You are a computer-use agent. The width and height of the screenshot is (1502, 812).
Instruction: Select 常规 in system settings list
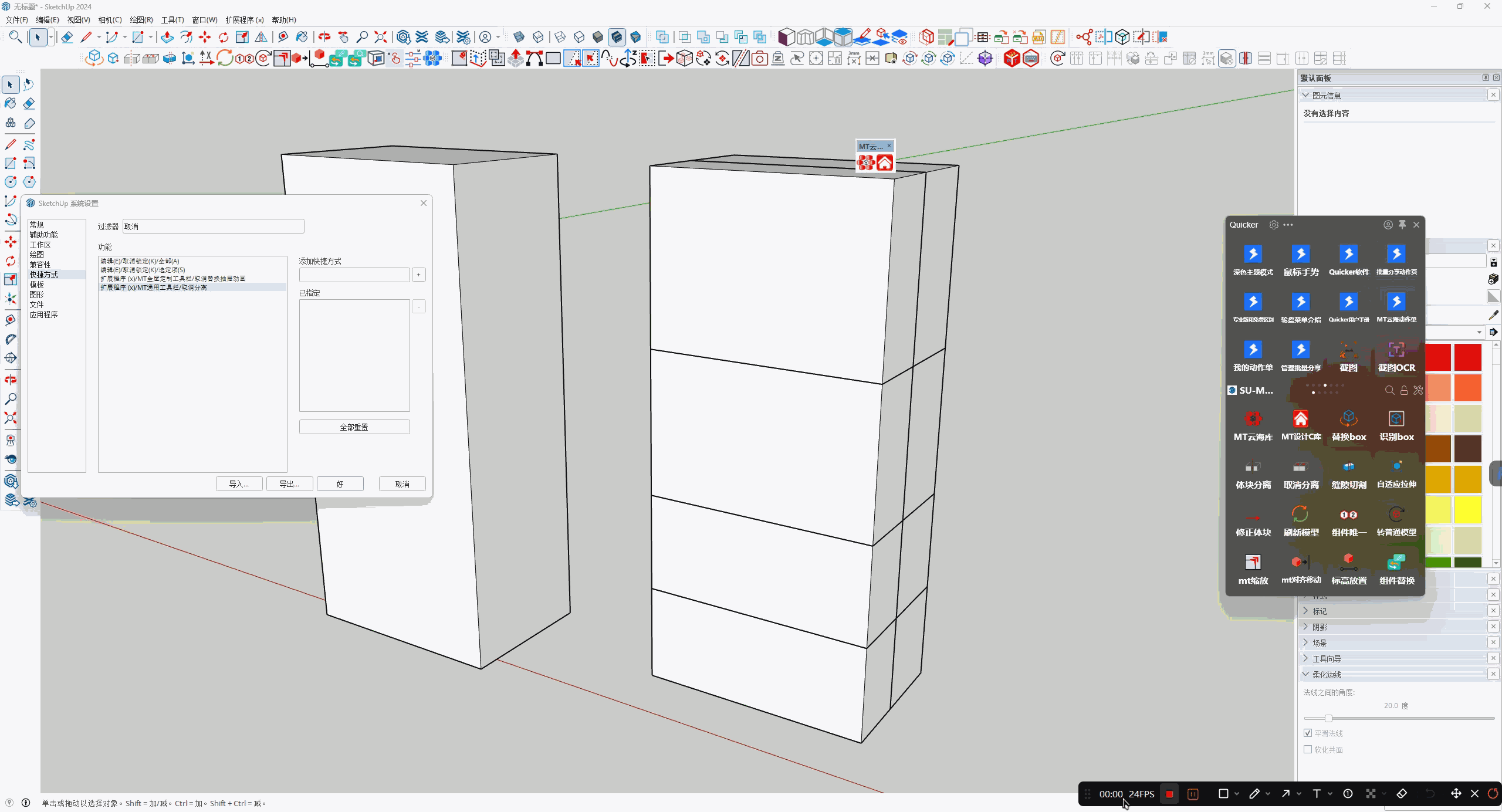[36, 225]
